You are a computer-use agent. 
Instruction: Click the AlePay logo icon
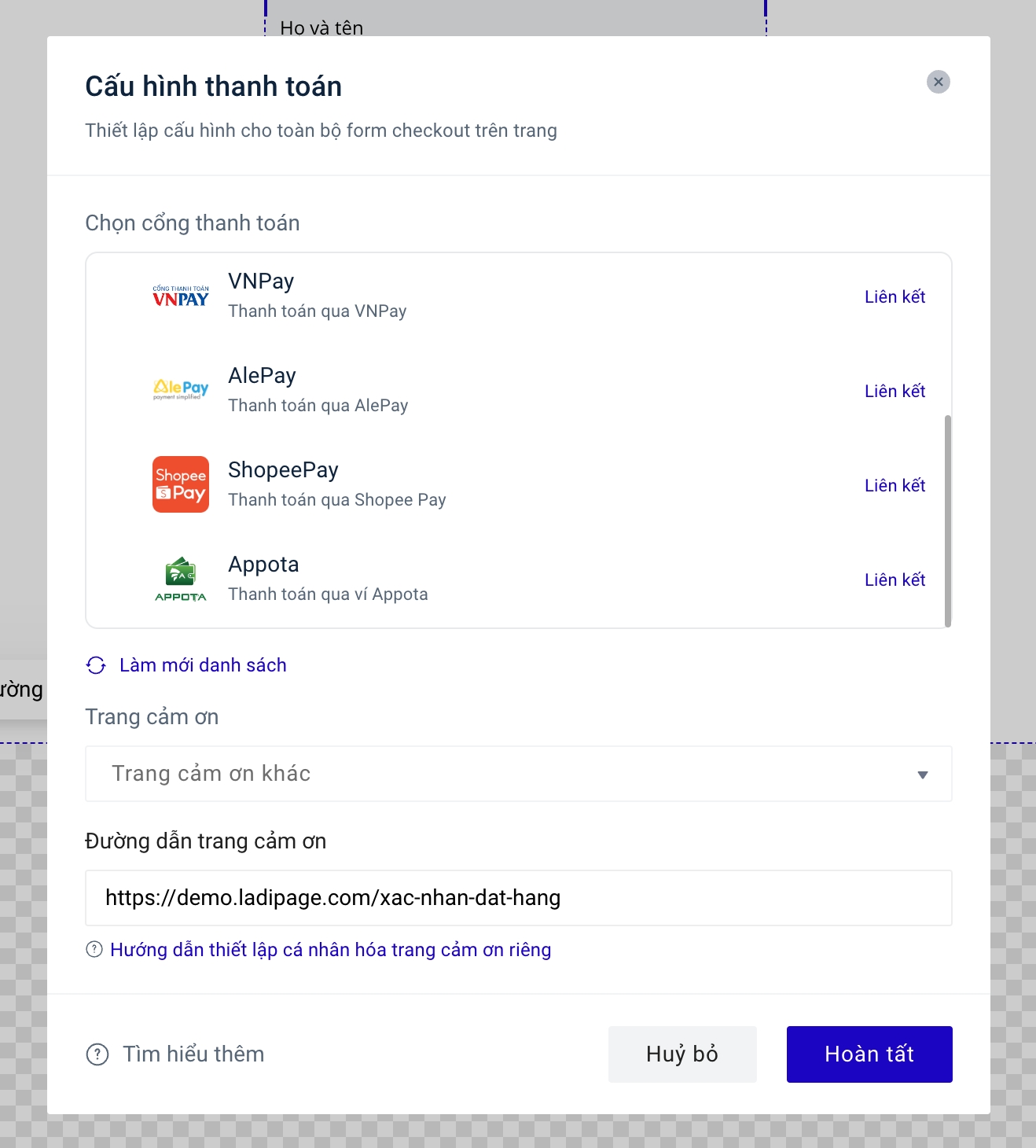(181, 389)
